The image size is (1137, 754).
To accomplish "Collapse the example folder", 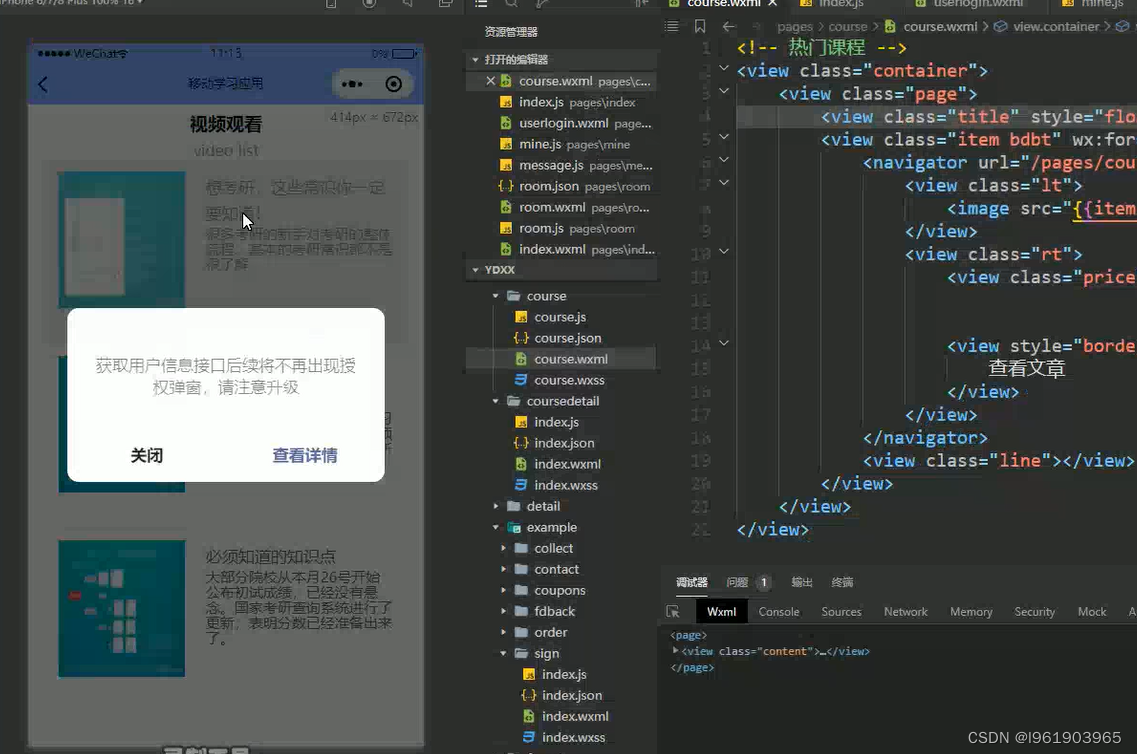I will pos(496,527).
